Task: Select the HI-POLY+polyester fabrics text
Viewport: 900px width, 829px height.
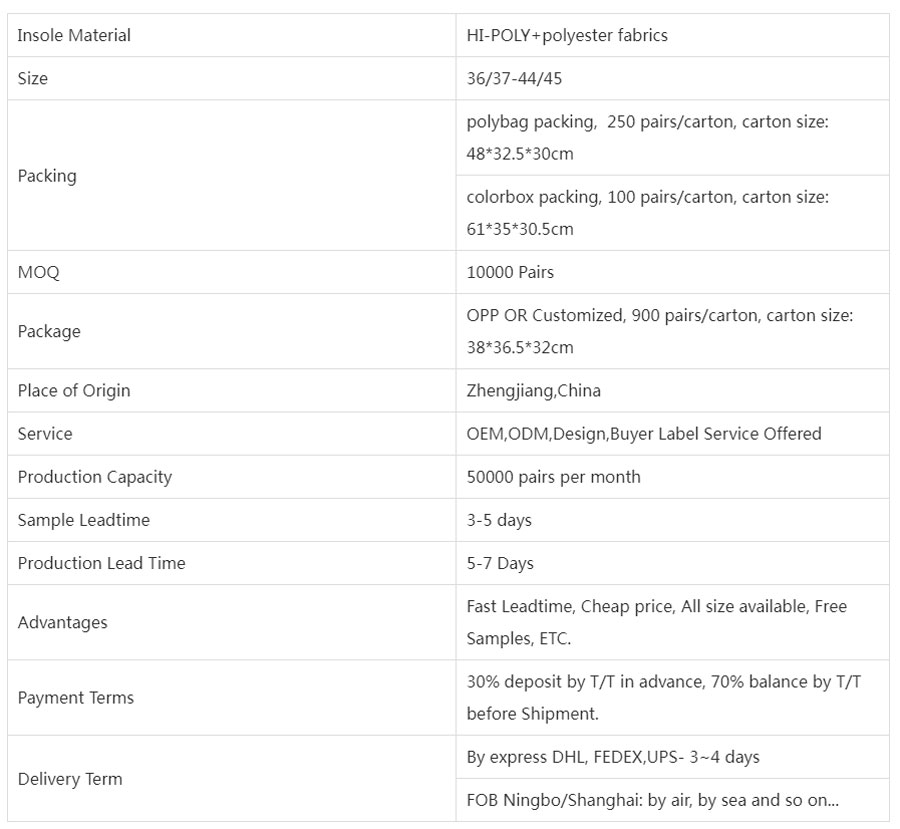Action: click(567, 36)
